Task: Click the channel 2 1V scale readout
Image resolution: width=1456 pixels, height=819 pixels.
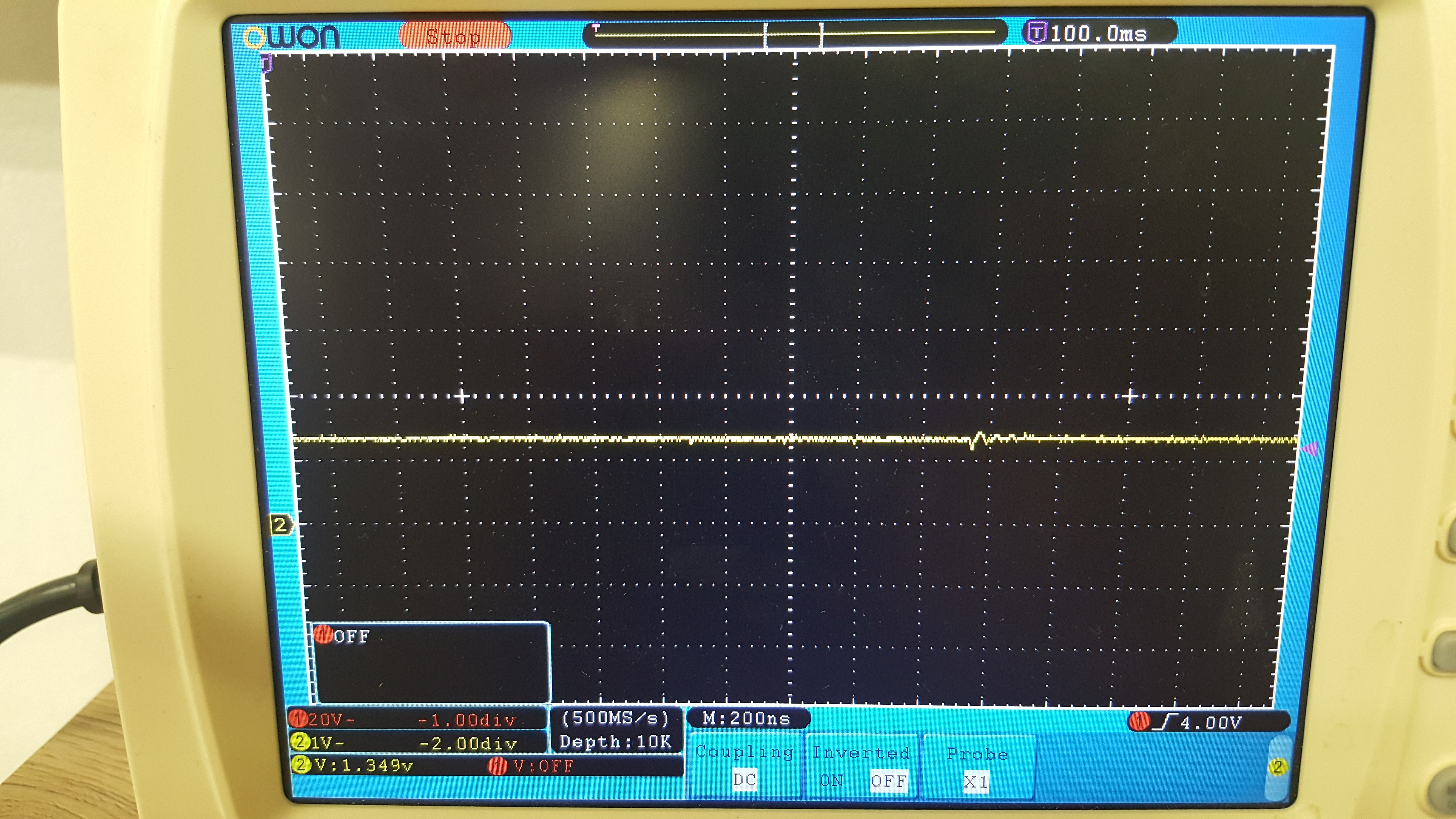Action: (327, 742)
